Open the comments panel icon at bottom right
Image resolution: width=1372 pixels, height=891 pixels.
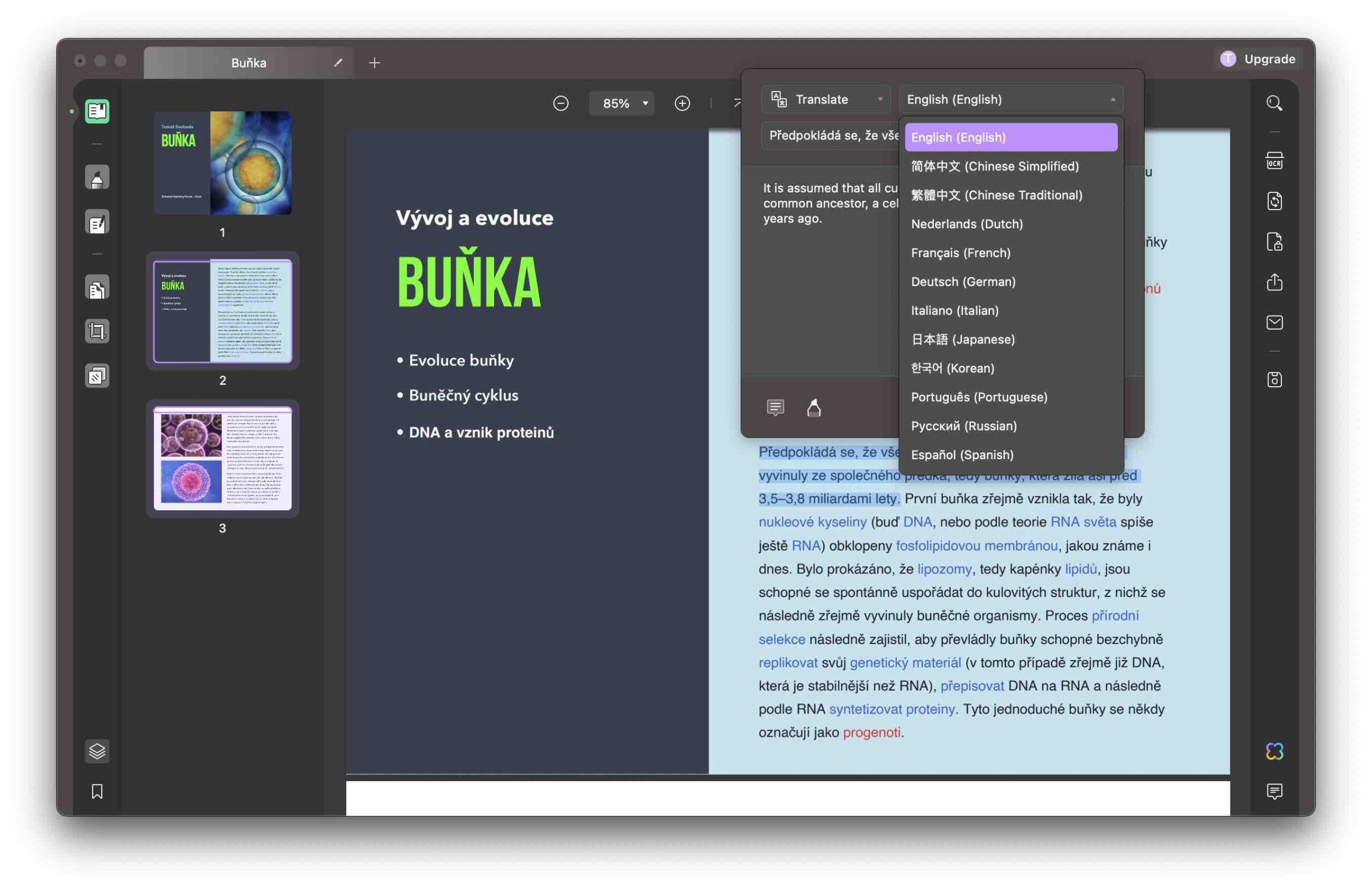1274,791
